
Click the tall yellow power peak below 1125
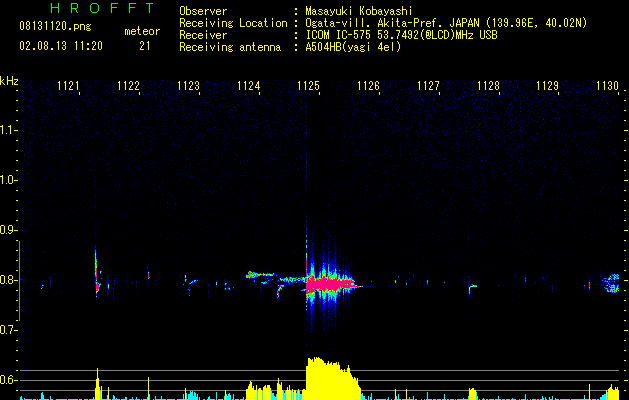coord(332,378)
